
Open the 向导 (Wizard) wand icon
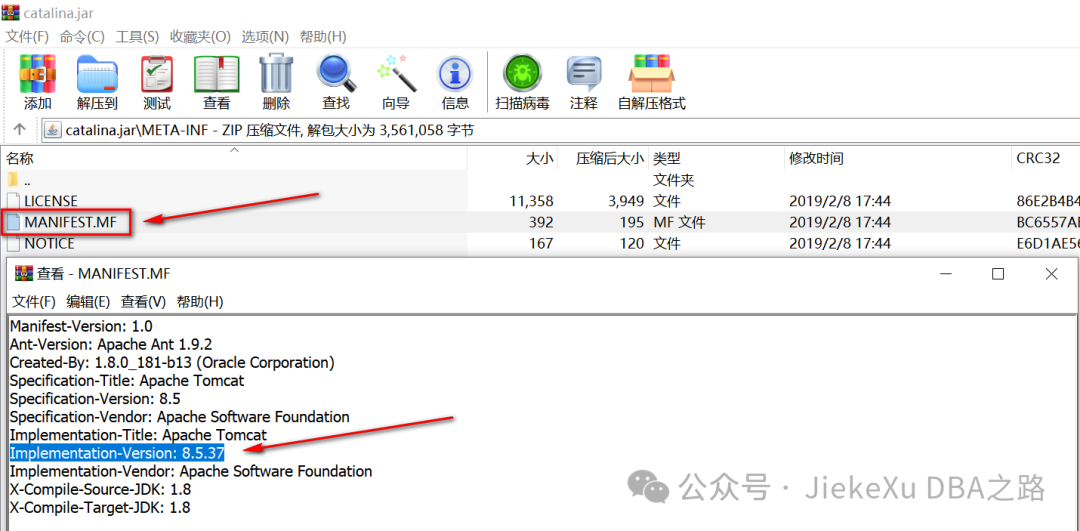[x=396, y=82]
